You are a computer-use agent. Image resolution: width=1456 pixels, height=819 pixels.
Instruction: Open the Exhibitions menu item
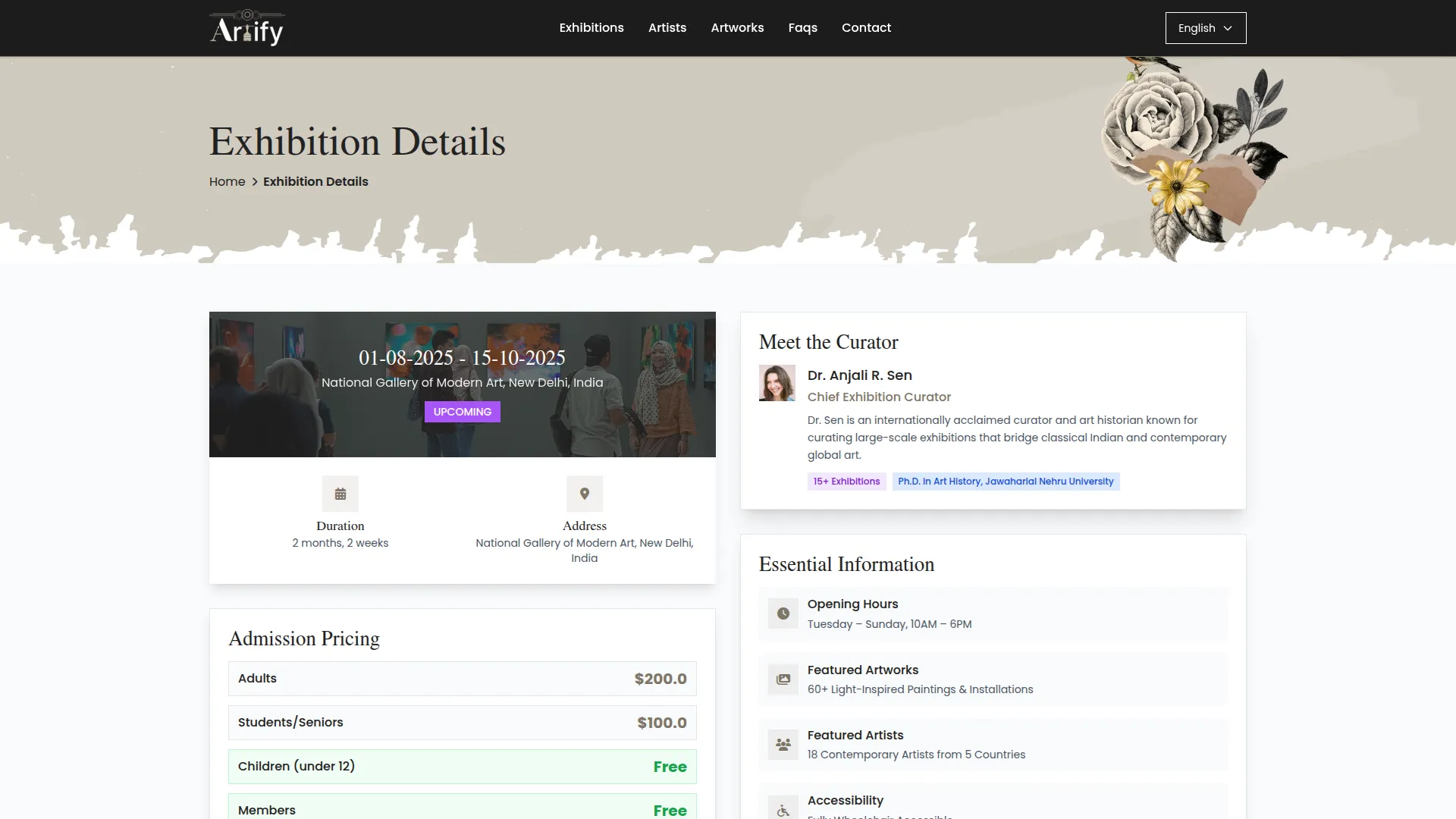click(x=591, y=28)
